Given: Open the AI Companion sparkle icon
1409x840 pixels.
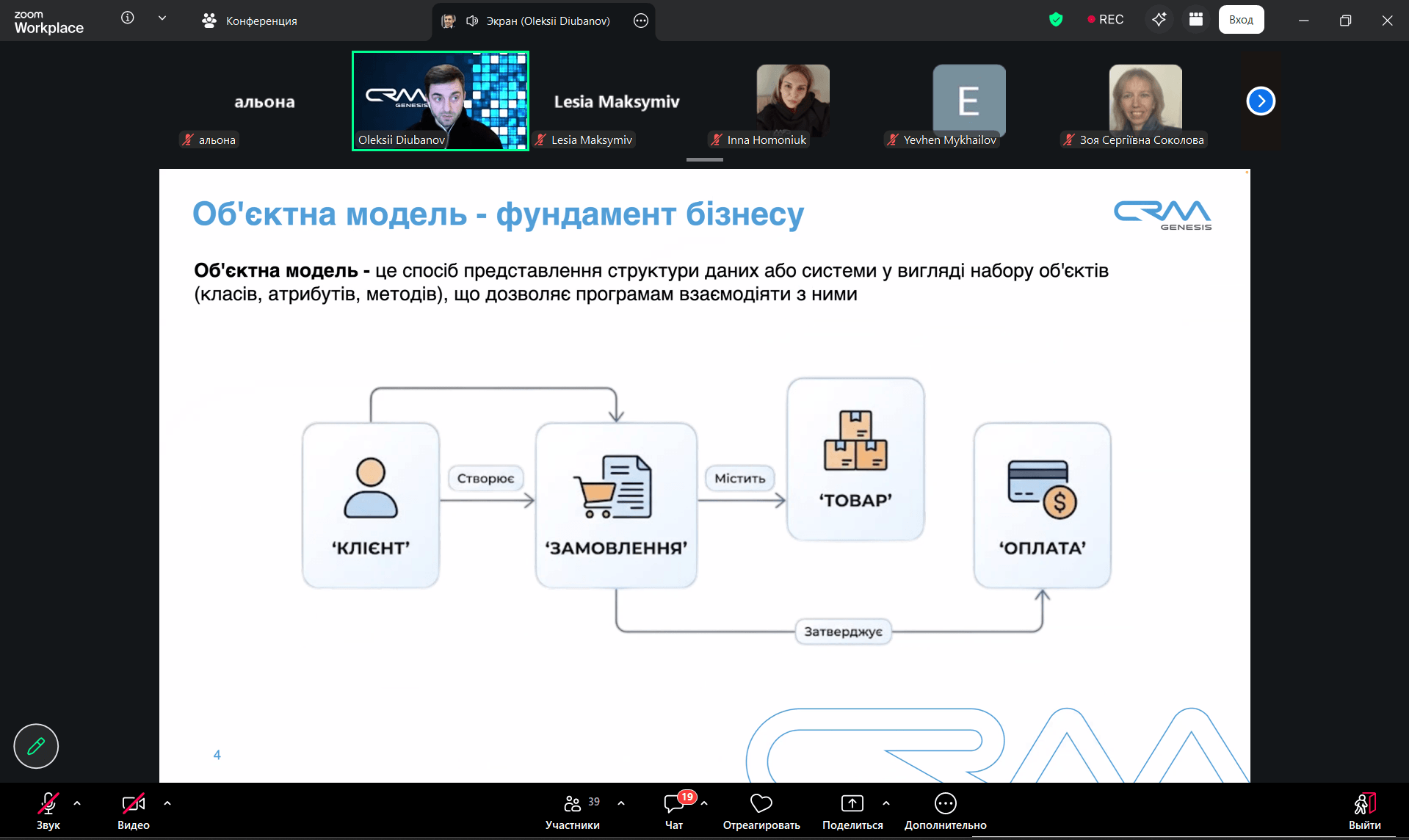Looking at the screenshot, I should [1159, 20].
